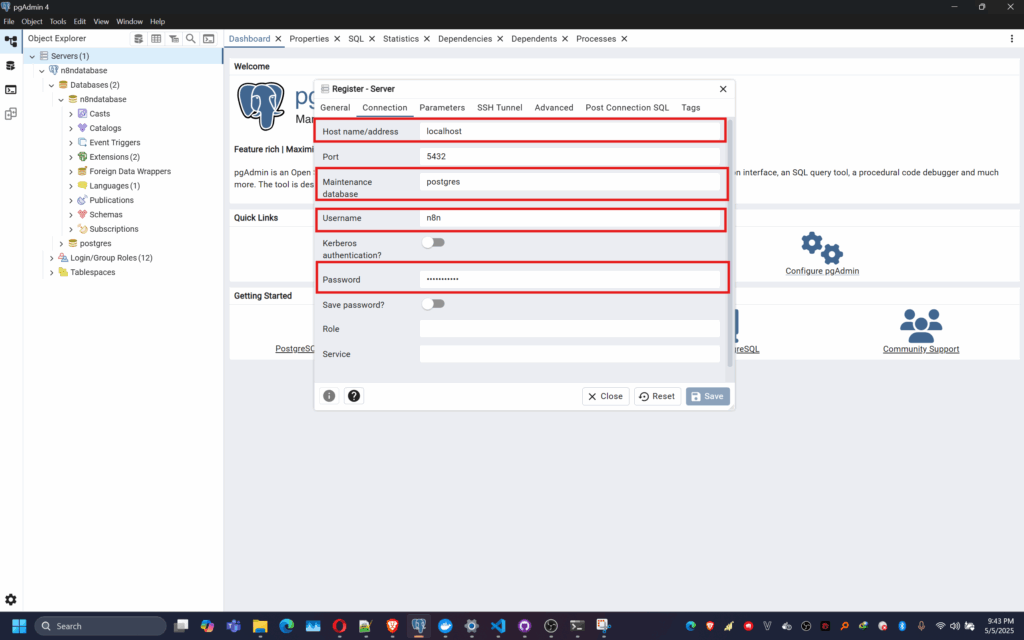This screenshot has width=1024, height=640.
Task: Click the dialog help question icon
Action: click(354, 396)
